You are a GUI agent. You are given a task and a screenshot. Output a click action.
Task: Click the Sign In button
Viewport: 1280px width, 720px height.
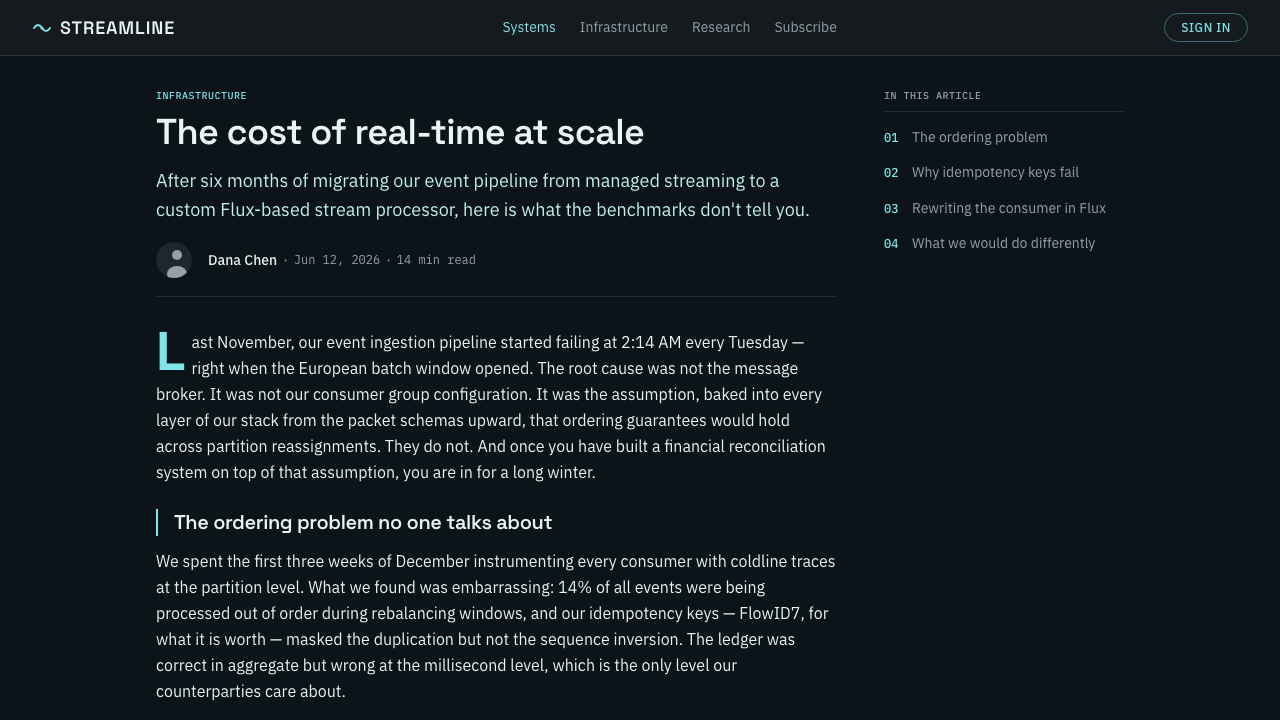click(x=1206, y=28)
